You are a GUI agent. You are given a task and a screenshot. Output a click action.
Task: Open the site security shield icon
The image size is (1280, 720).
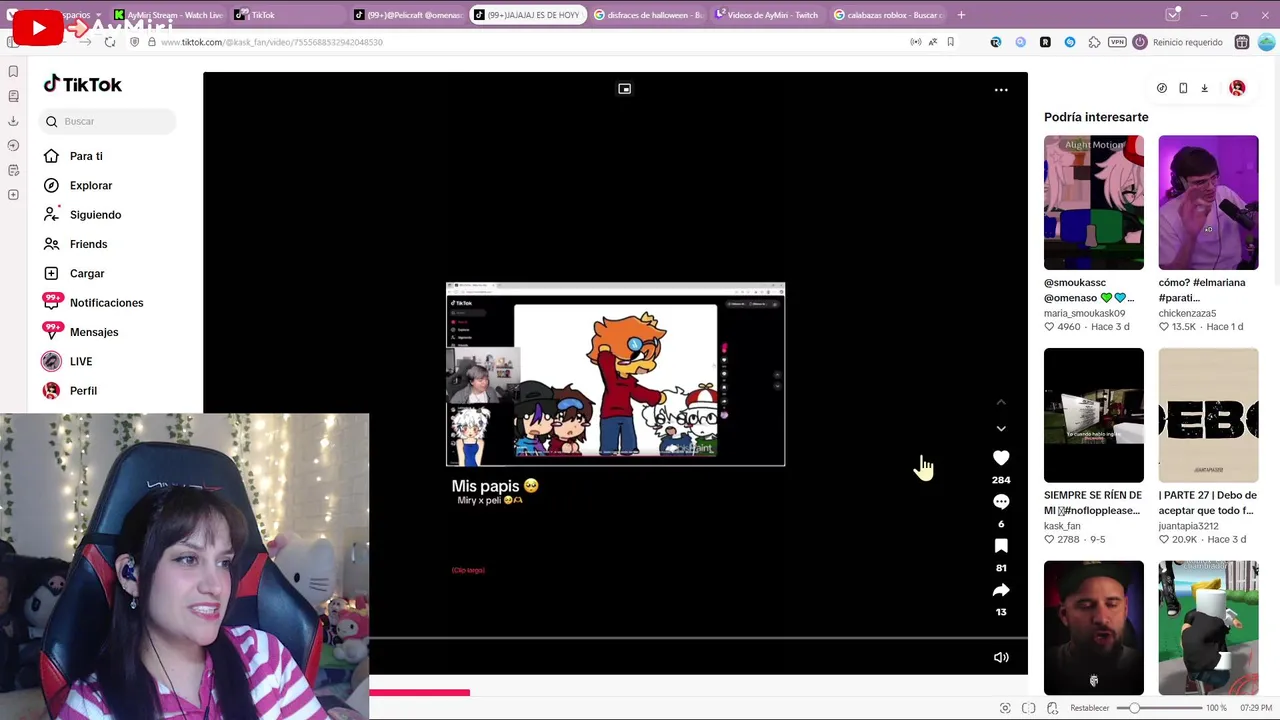click(x=135, y=42)
